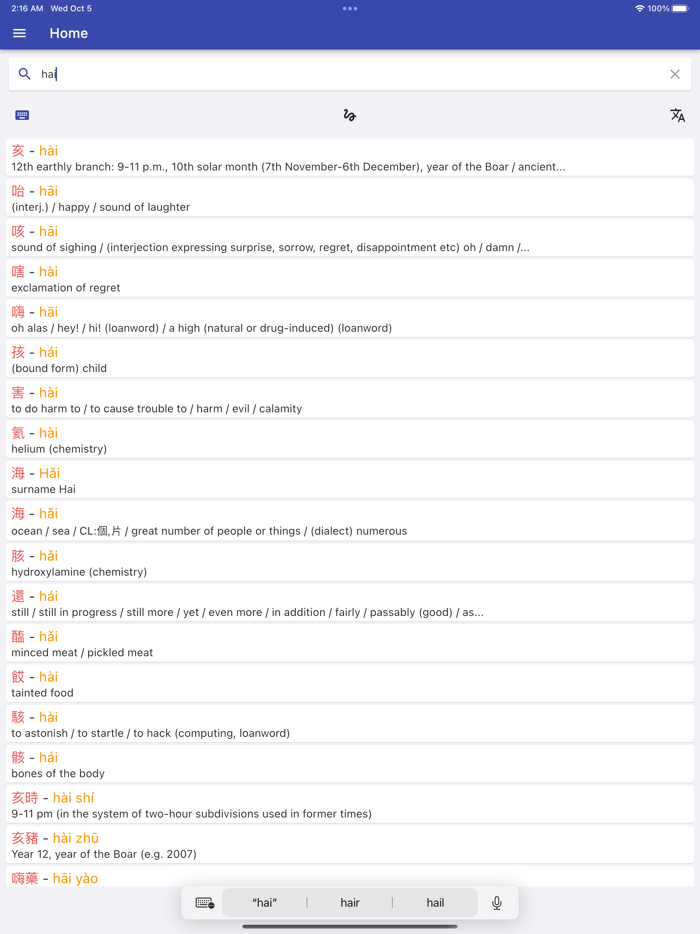Tap the three-dot multitasking control
The image size is (700, 934).
[350, 8]
